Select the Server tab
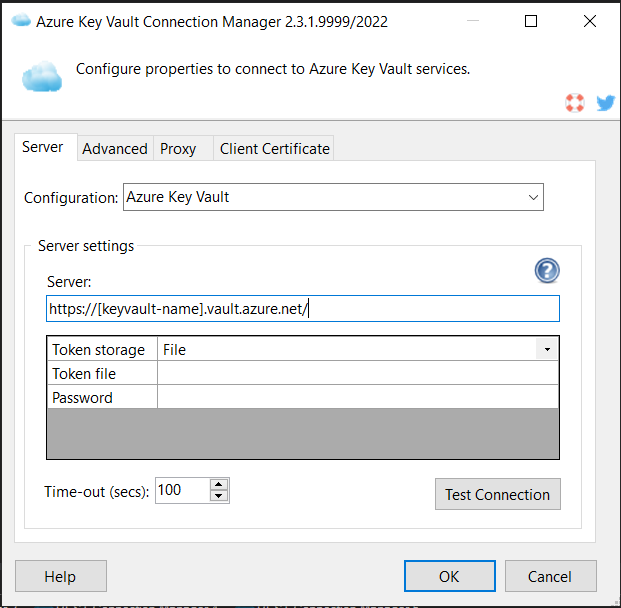The image size is (621, 608). pos(43,147)
